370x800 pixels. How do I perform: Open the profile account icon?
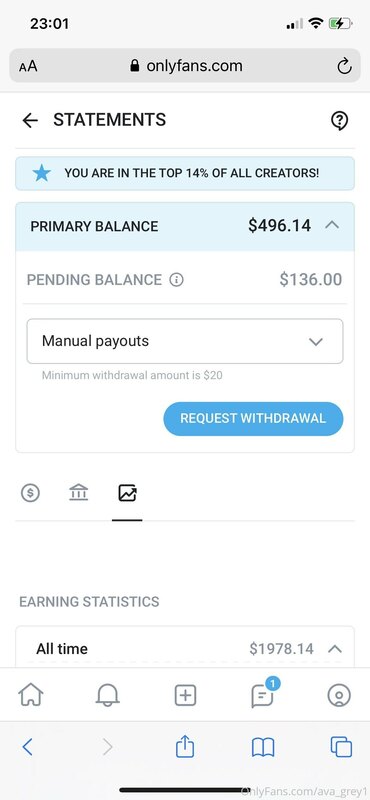coord(339,695)
